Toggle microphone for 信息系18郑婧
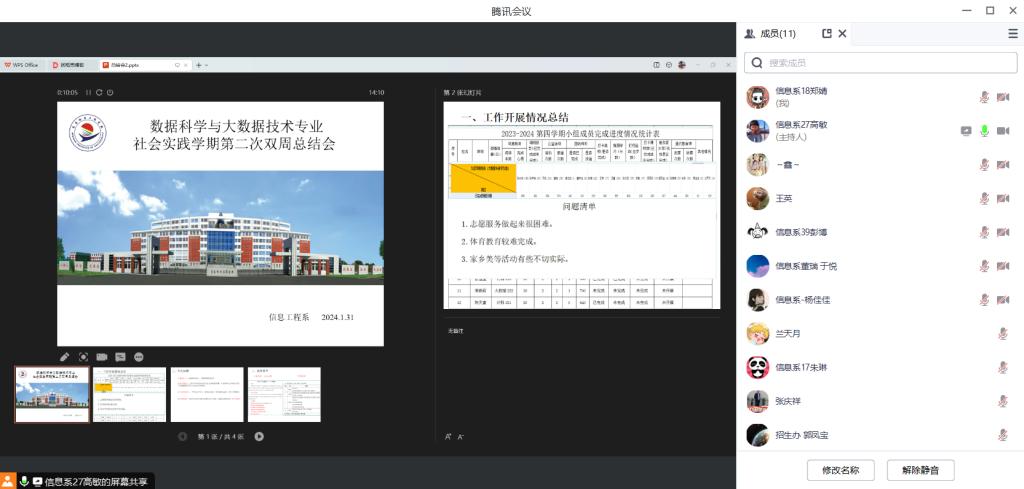 click(x=984, y=97)
